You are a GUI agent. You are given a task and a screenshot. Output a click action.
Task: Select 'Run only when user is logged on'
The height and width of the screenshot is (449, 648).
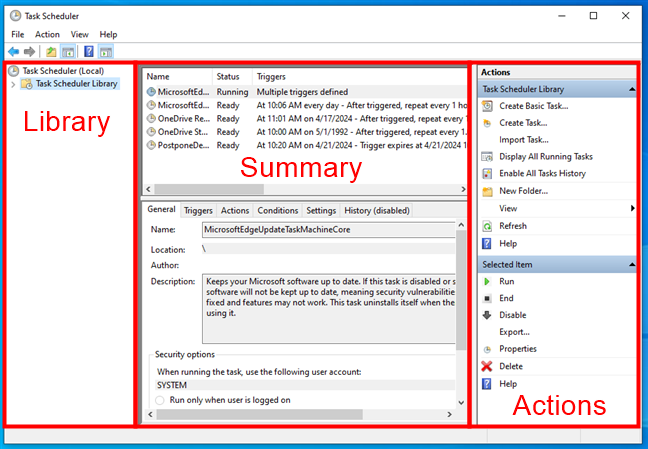[160, 400]
